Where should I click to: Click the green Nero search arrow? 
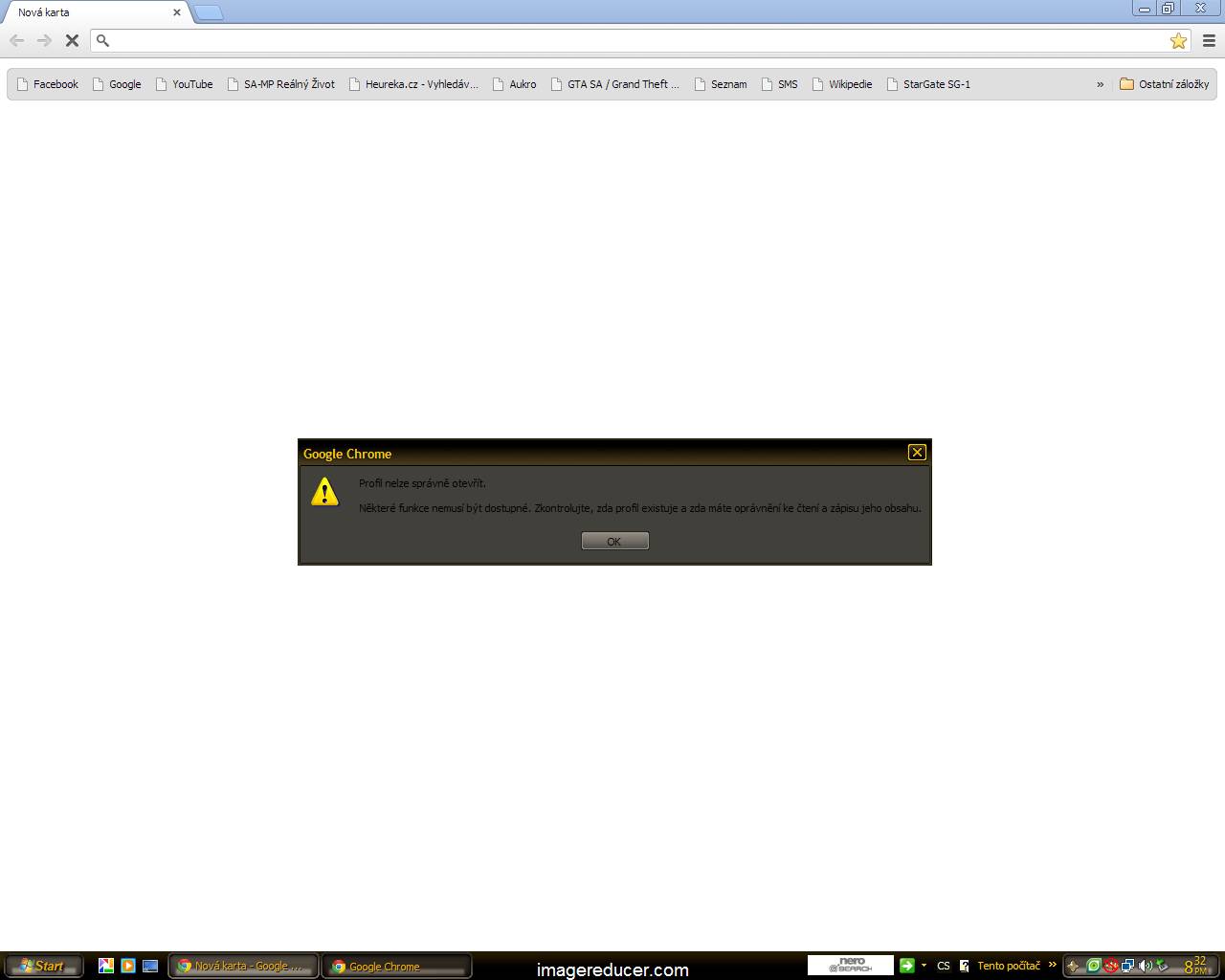tap(907, 965)
